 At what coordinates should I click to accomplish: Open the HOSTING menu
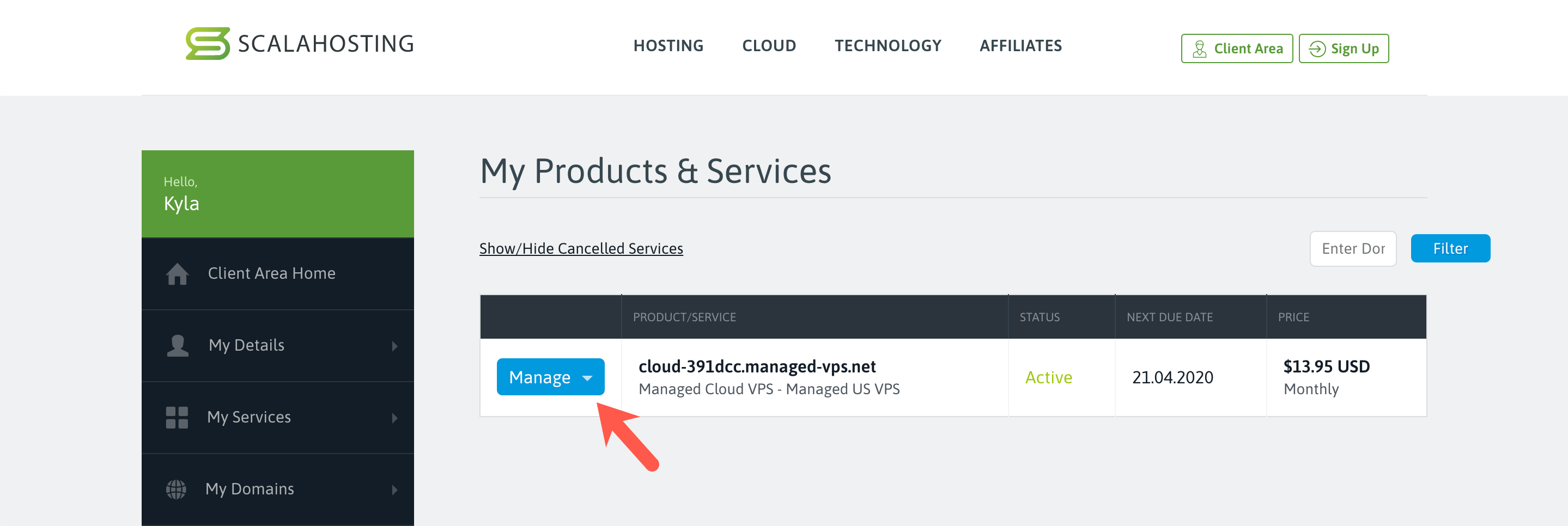[x=668, y=46]
